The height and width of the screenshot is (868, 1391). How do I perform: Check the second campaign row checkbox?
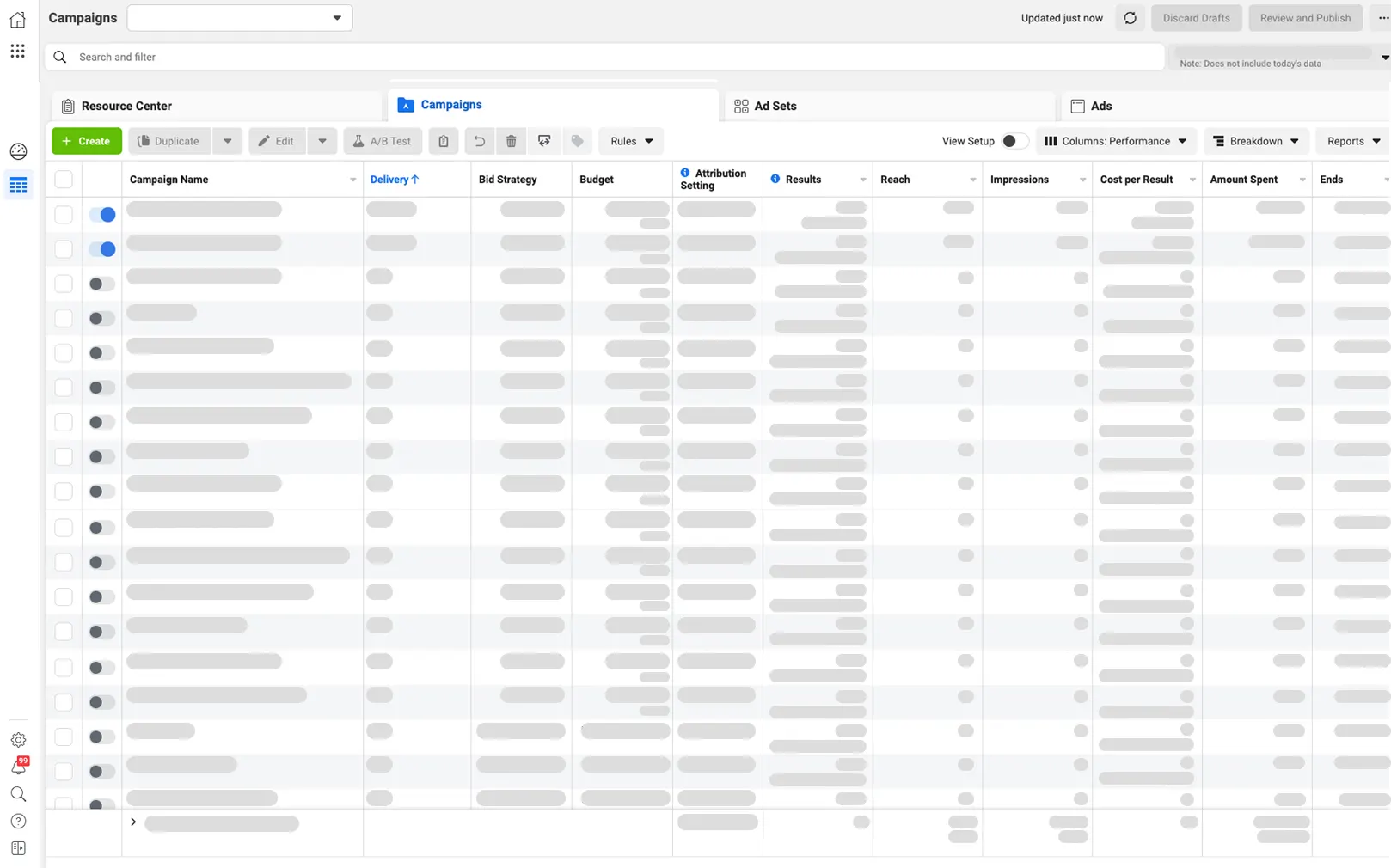coord(64,249)
